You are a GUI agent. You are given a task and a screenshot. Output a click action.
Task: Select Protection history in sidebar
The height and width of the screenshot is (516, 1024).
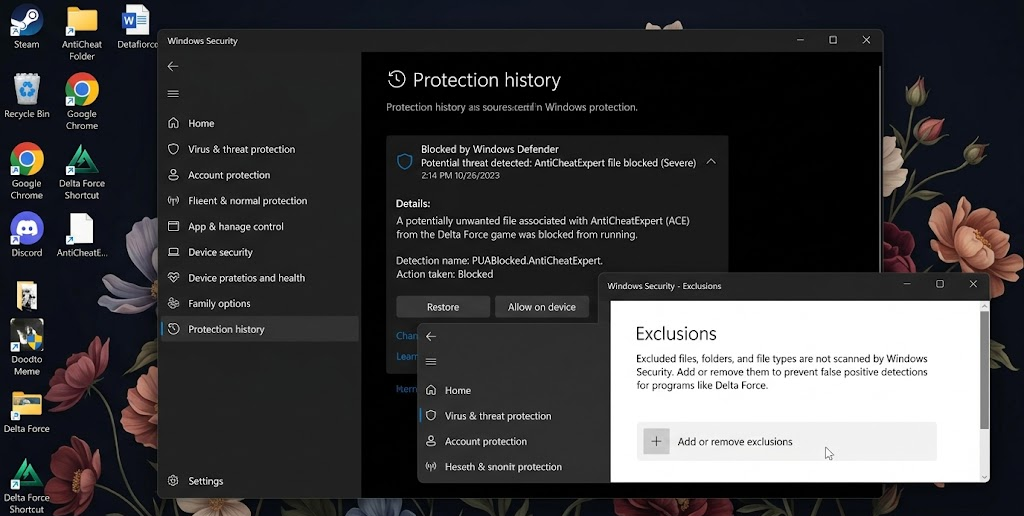(x=259, y=329)
